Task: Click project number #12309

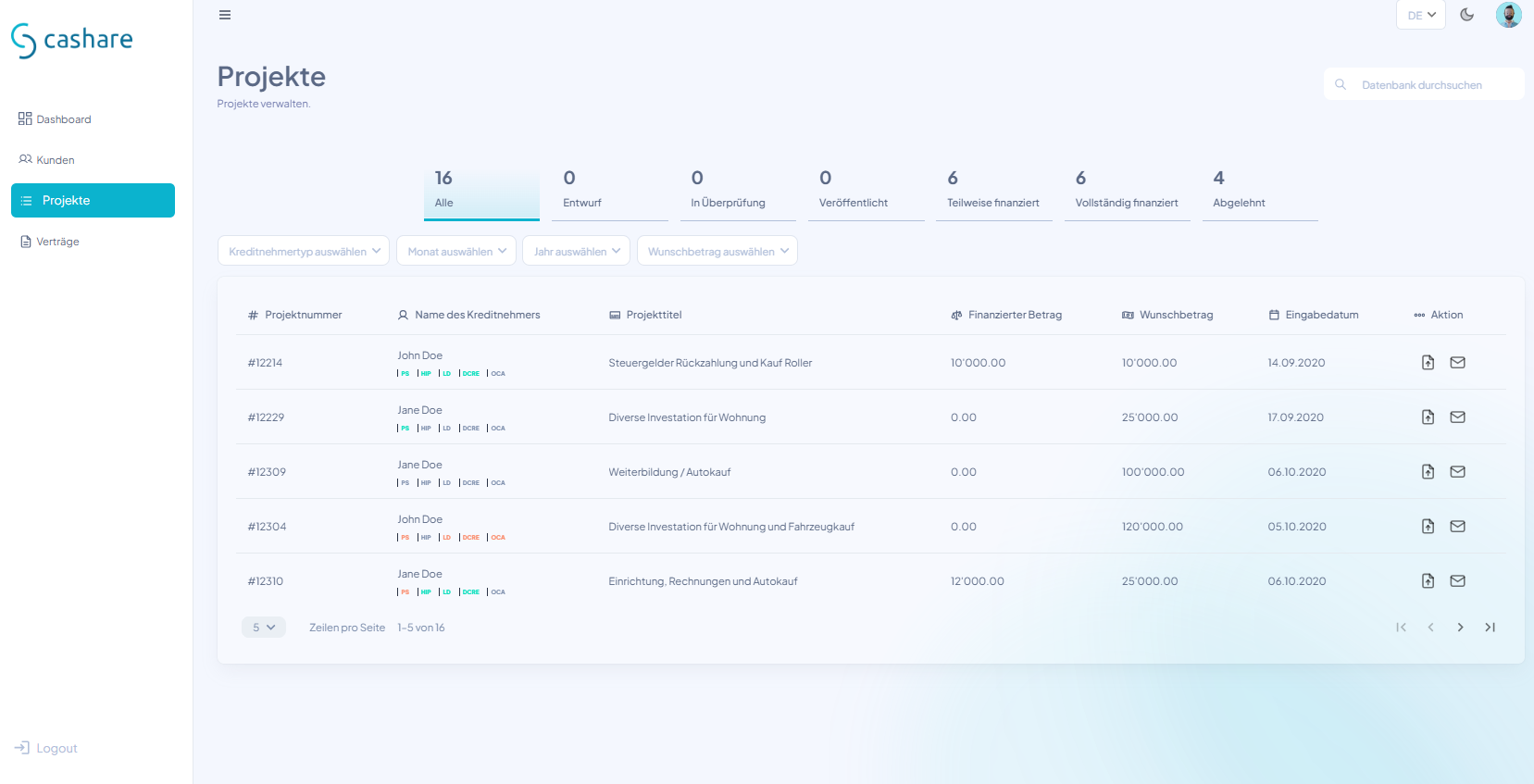Action: pyautogui.click(x=267, y=472)
